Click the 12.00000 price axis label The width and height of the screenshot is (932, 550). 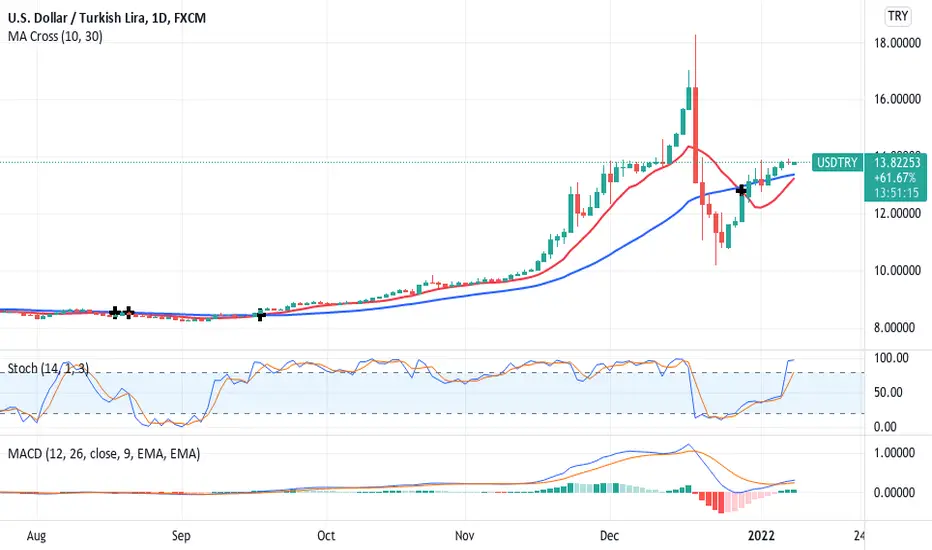pos(897,213)
